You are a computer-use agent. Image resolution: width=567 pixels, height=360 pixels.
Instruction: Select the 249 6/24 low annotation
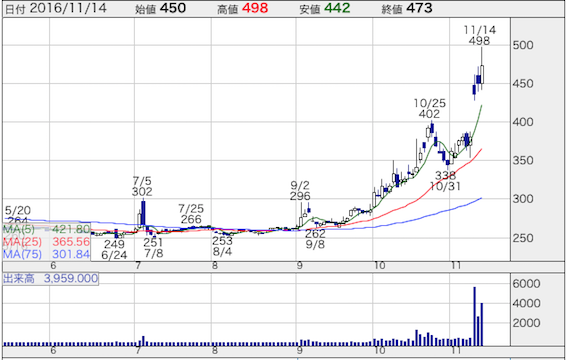(x=114, y=250)
